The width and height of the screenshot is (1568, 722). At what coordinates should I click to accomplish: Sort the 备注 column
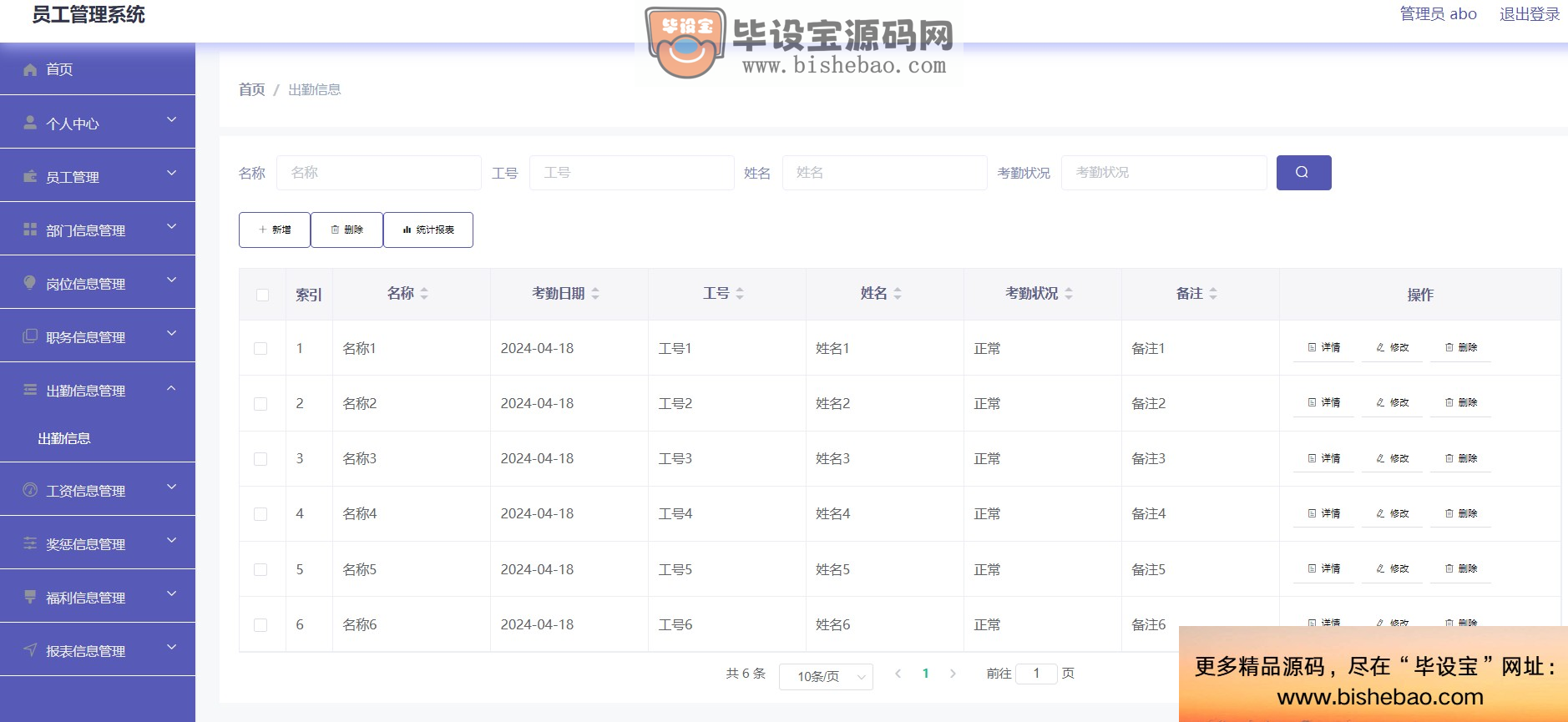click(1213, 294)
